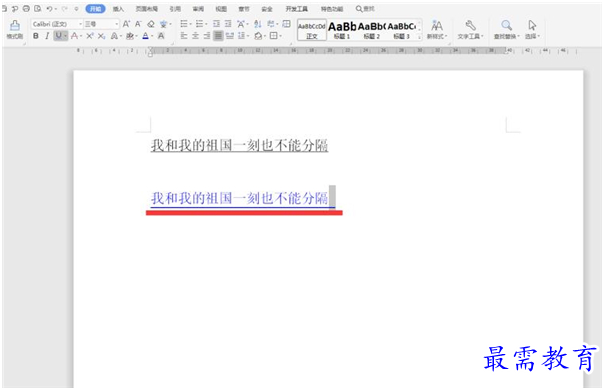
Task: Switch to the 页面布局 tab
Action: pos(147,8)
